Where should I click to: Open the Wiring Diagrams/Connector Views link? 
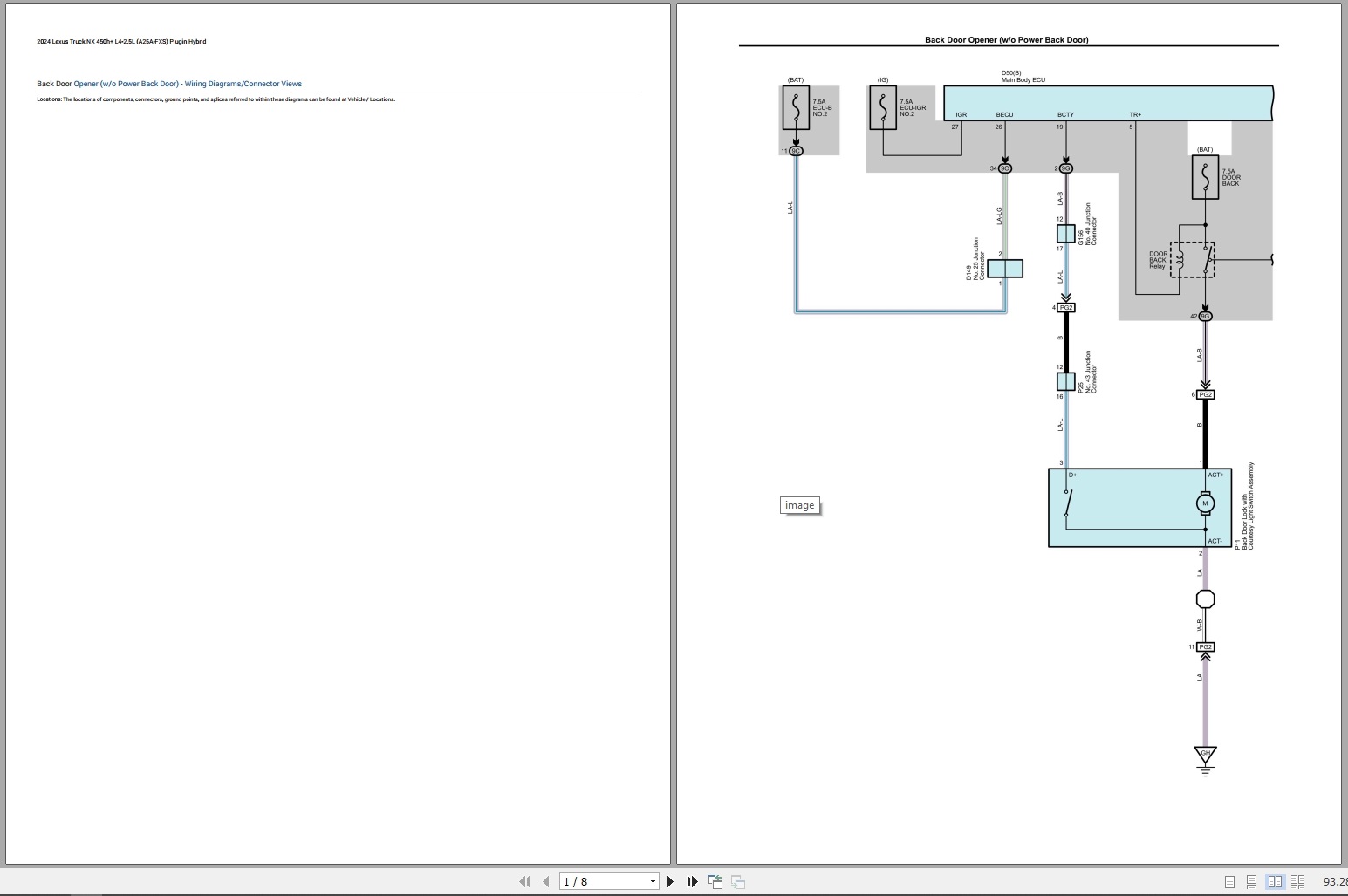pos(243,84)
